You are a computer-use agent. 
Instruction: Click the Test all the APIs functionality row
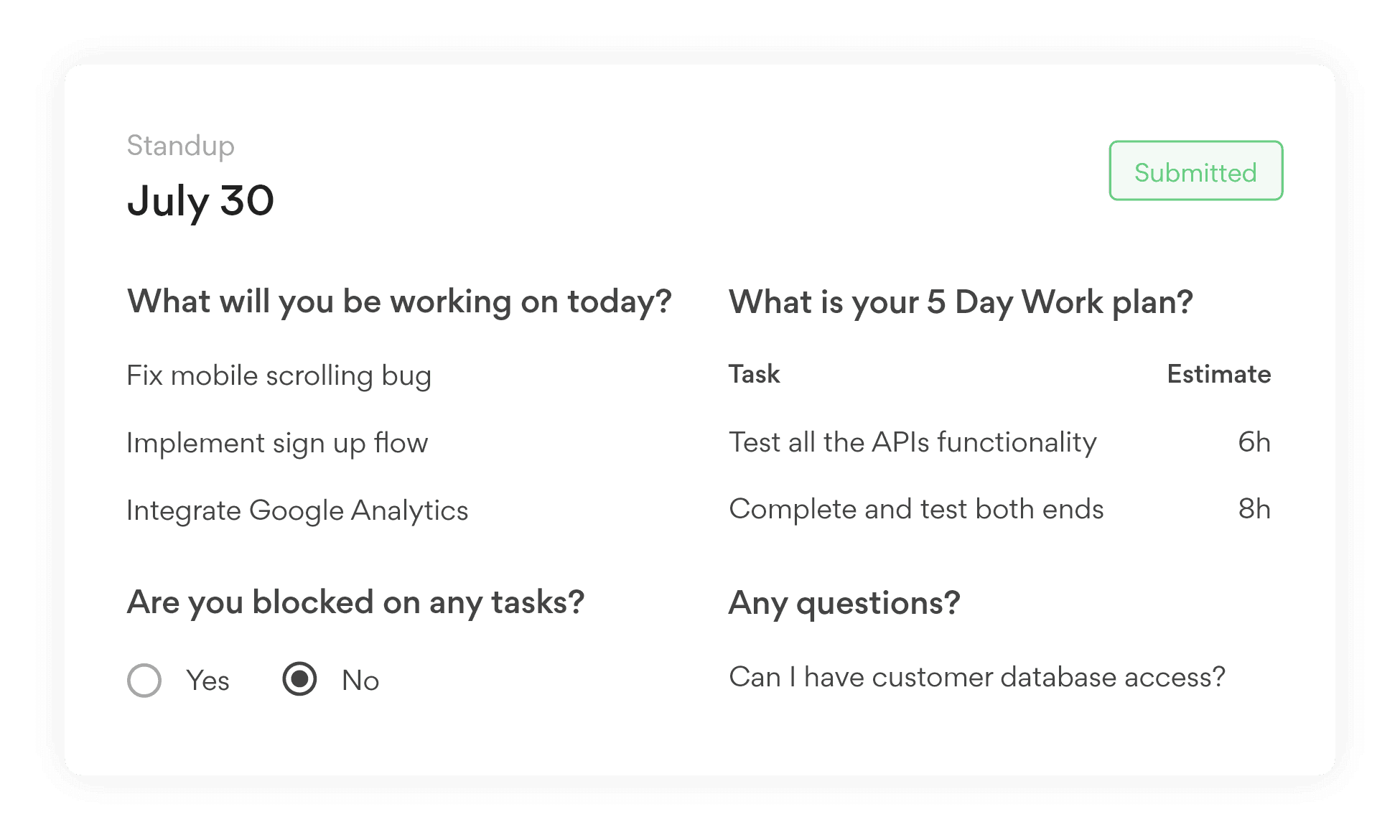tap(913, 443)
